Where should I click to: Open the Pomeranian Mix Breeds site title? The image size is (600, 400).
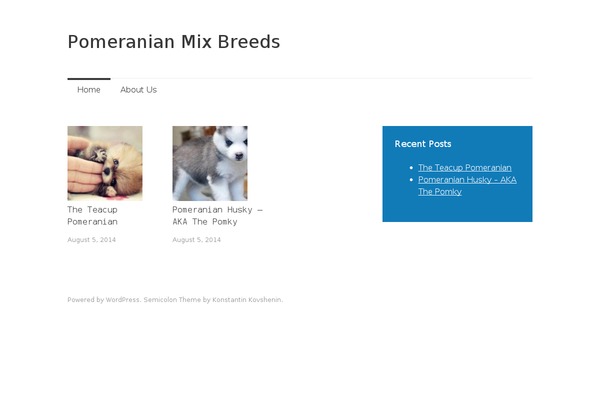174,42
